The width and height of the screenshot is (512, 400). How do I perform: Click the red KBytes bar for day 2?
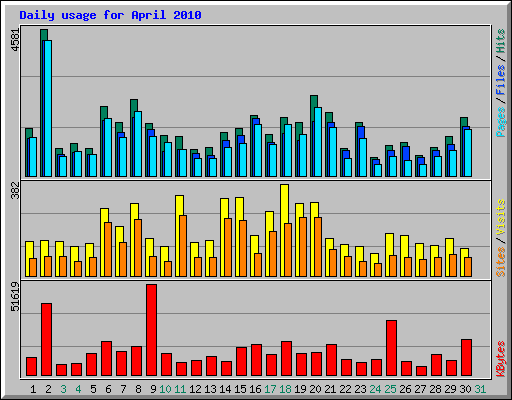point(46,340)
